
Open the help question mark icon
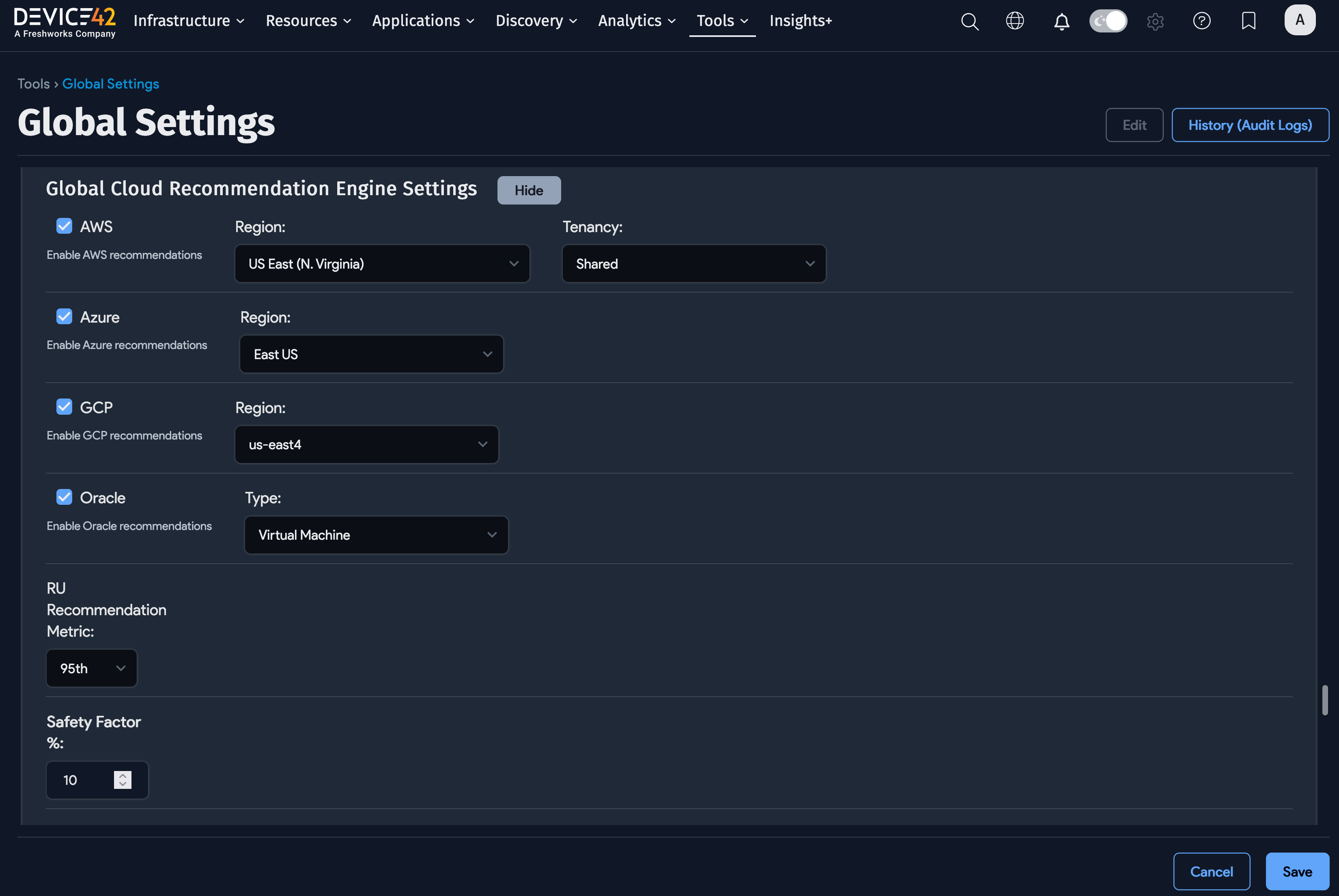[x=1201, y=21]
